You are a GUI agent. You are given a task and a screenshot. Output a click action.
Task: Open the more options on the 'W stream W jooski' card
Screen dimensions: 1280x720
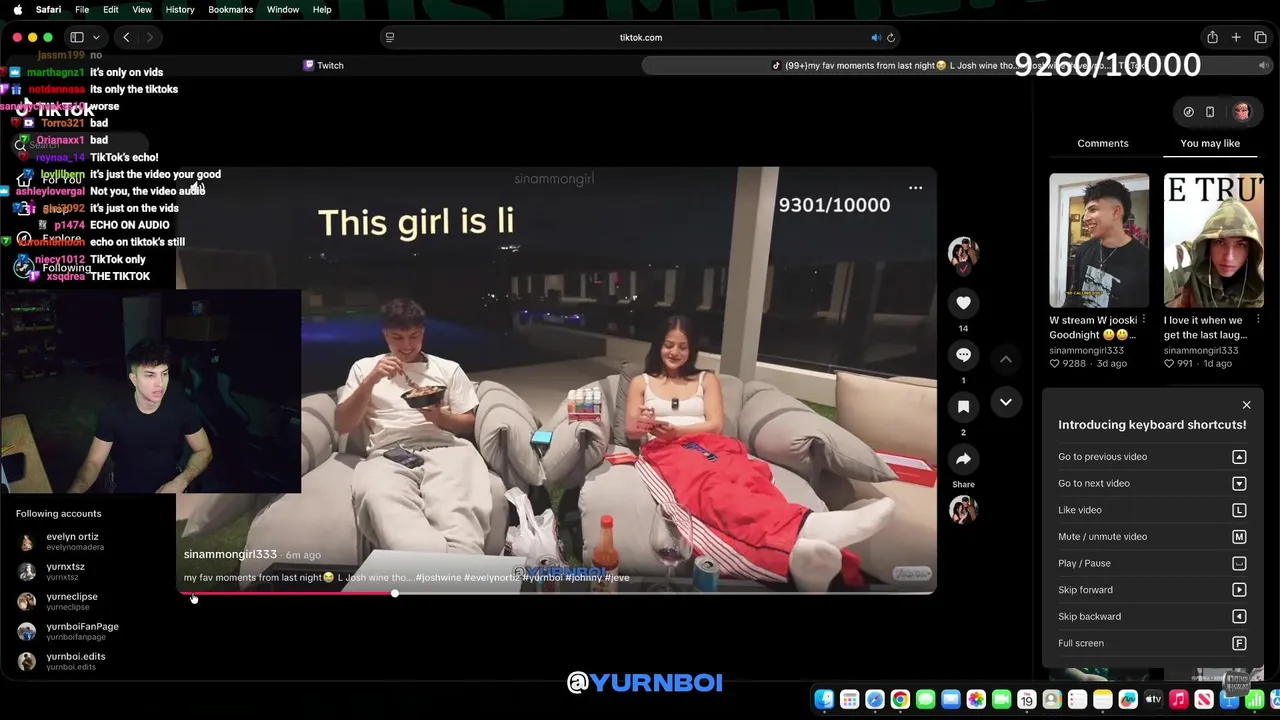pyautogui.click(x=1144, y=320)
